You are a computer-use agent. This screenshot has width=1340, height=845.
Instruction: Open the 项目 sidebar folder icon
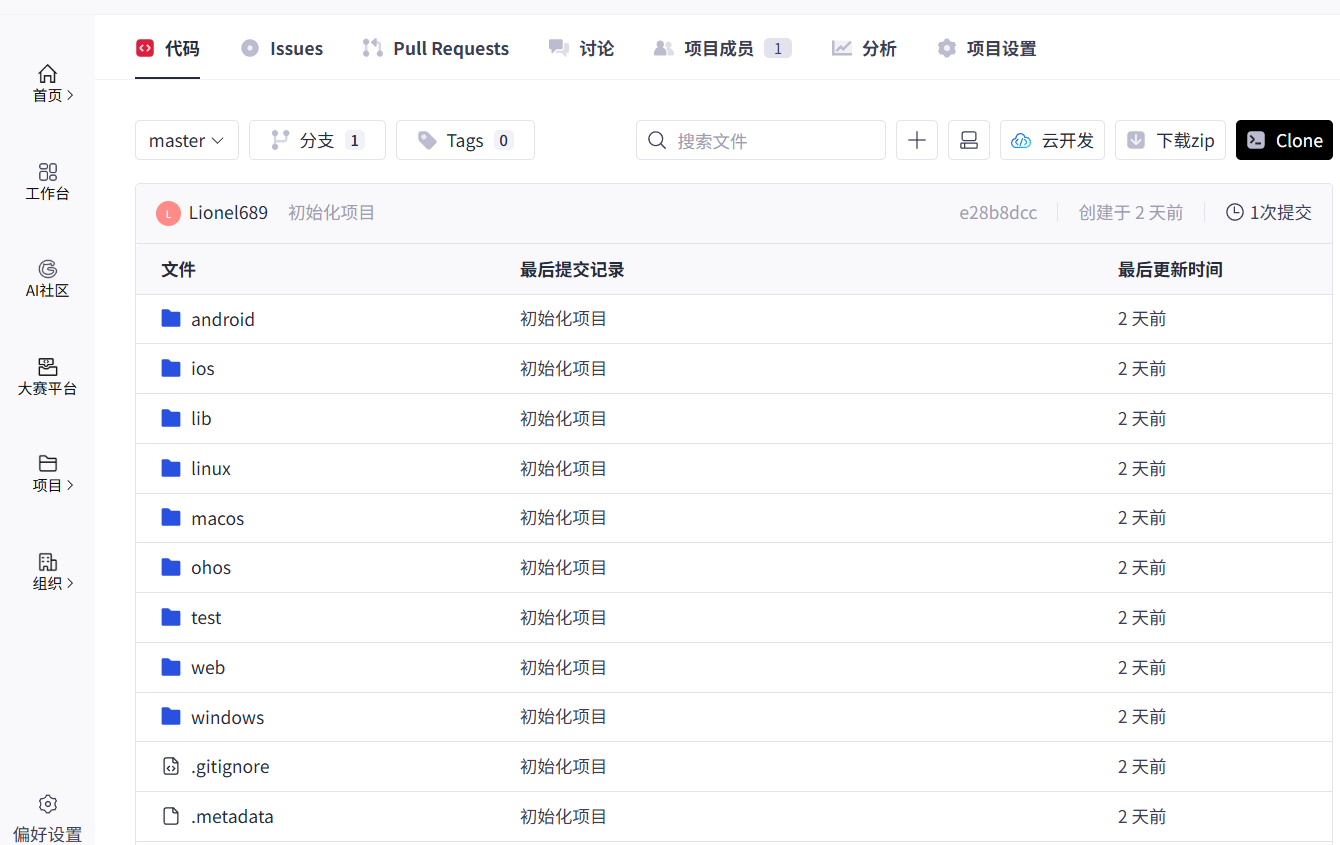(x=47, y=463)
